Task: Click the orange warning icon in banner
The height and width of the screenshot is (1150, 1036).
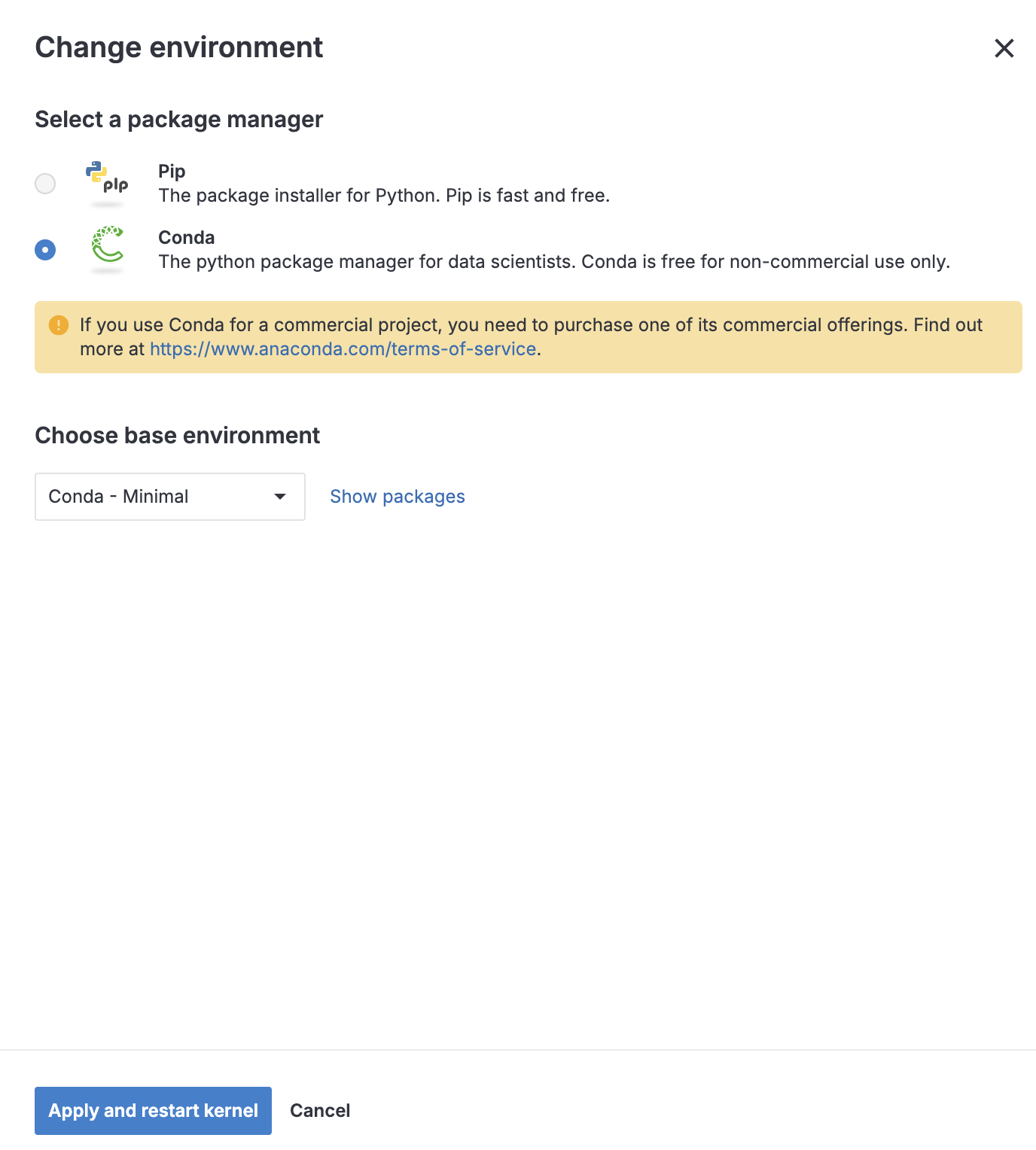Action: click(58, 325)
